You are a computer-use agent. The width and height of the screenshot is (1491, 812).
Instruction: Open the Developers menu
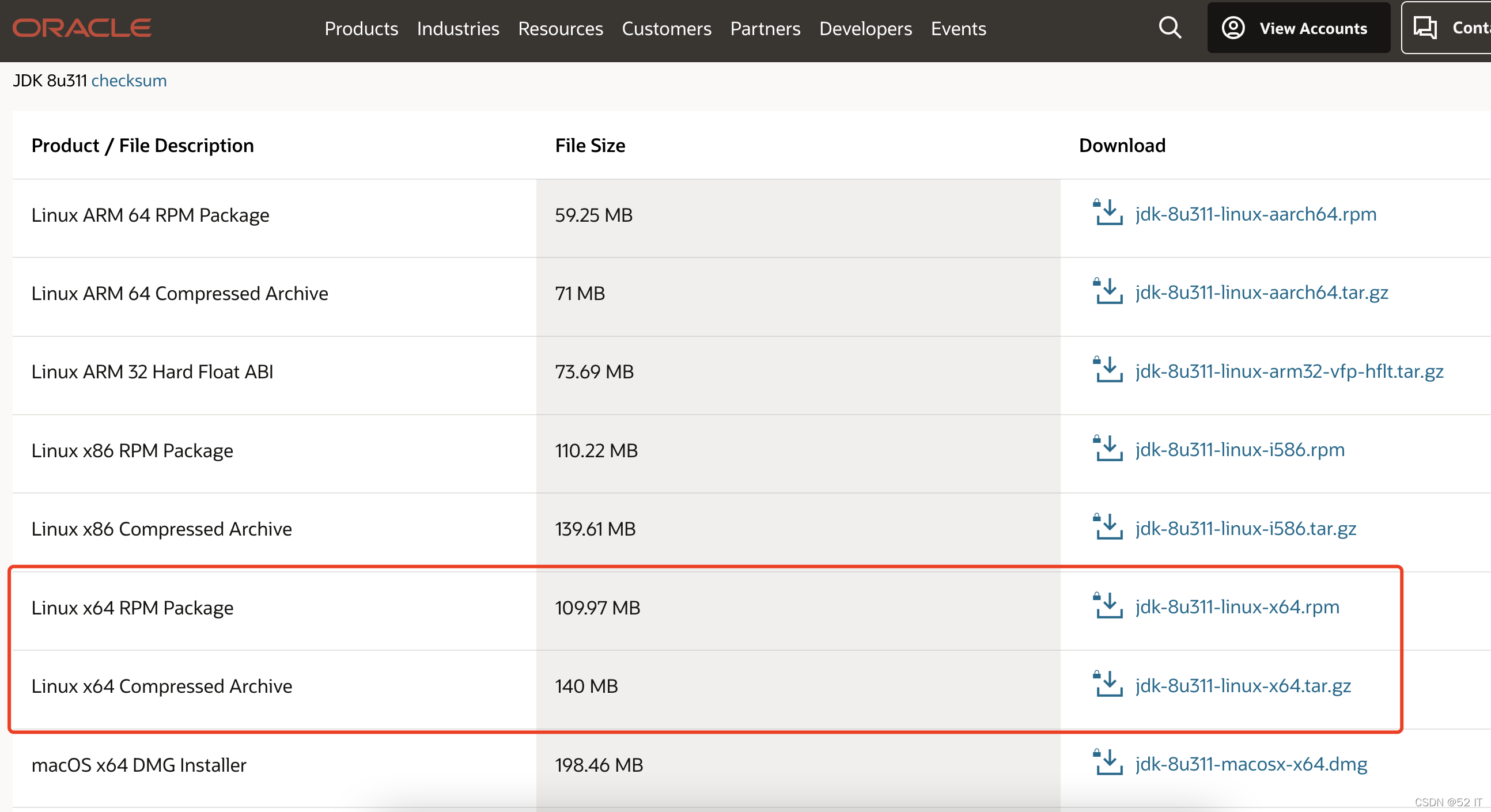(865, 28)
